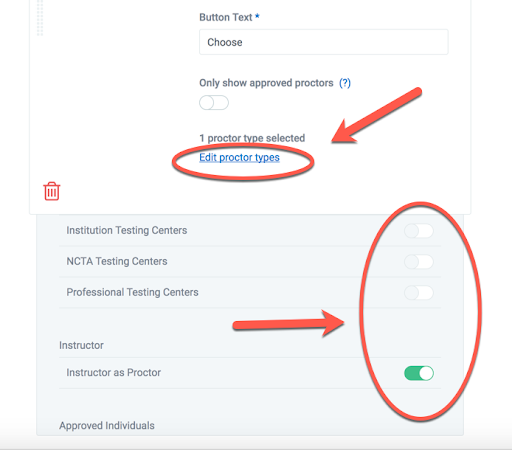Click the Instructor section heading
The width and height of the screenshot is (512, 450).
click(81, 345)
